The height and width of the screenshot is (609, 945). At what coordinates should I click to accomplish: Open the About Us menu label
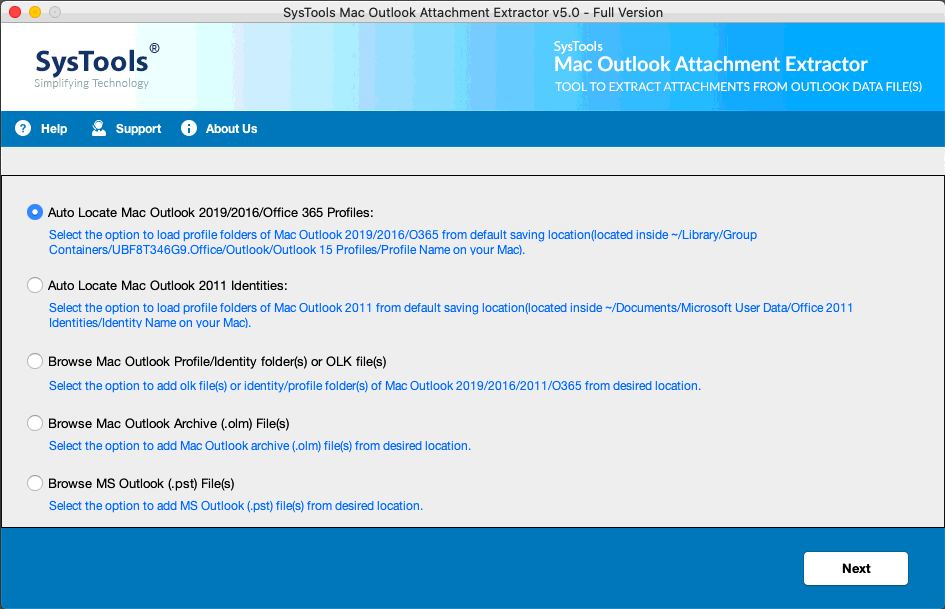[x=231, y=128]
